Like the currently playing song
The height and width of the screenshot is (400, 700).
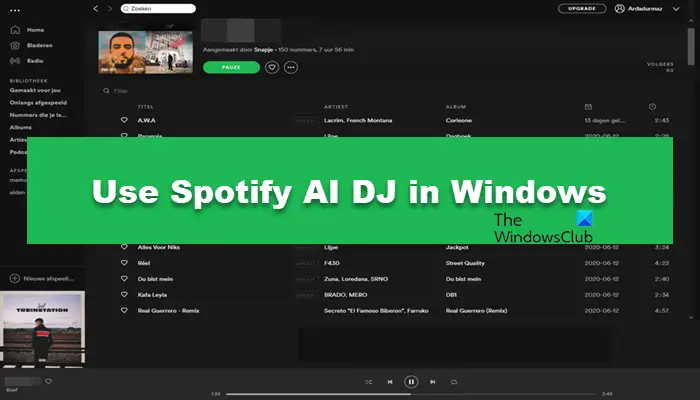(x=49, y=381)
